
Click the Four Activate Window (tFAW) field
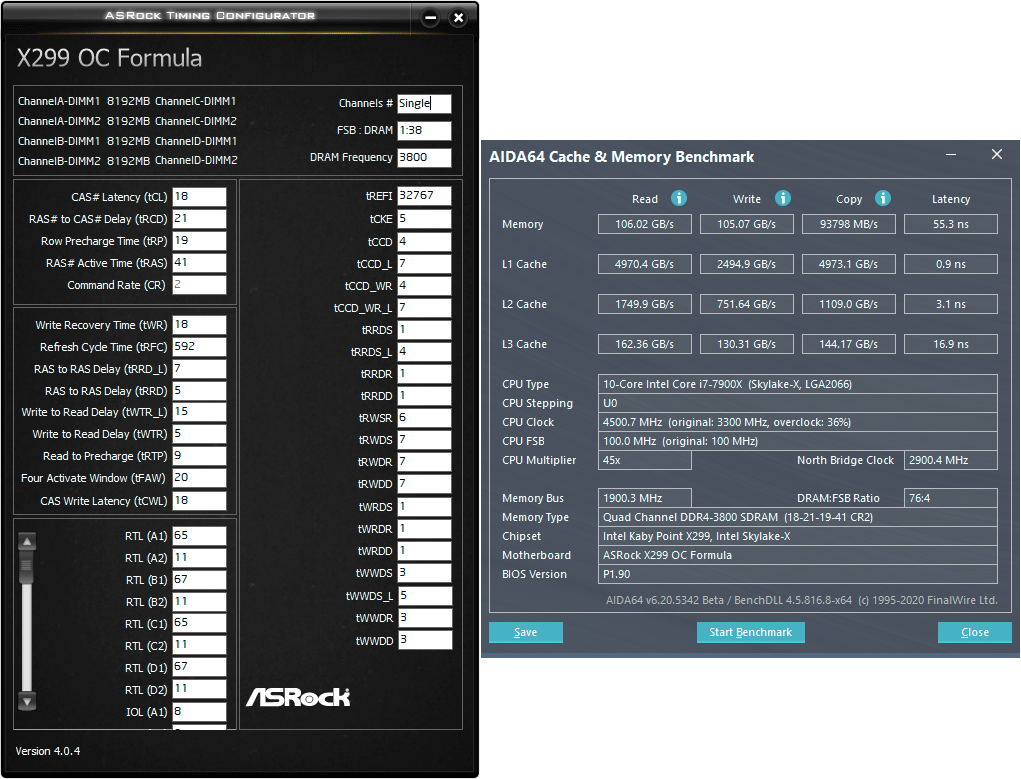(x=199, y=478)
